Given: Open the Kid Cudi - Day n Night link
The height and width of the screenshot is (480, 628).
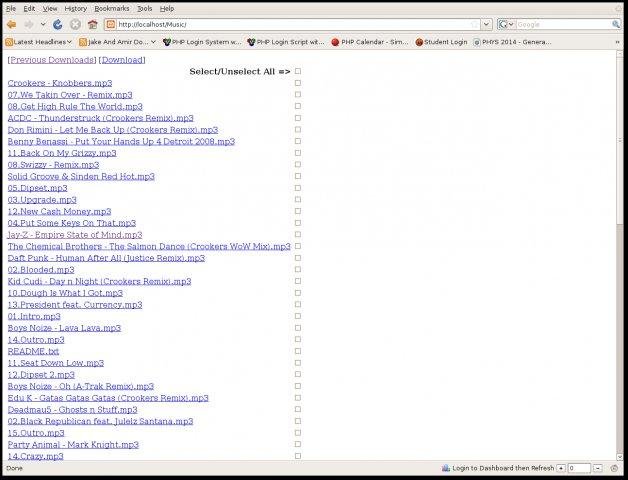Looking at the screenshot, I should pyautogui.click(x=99, y=281).
